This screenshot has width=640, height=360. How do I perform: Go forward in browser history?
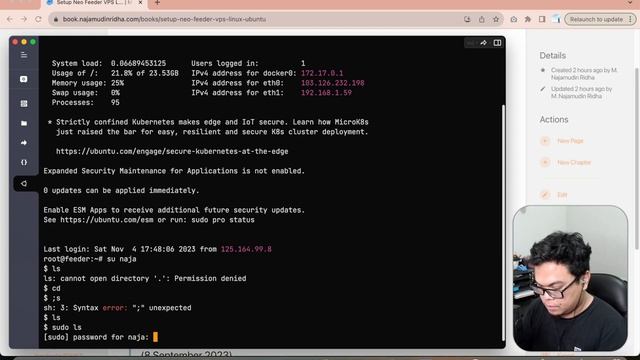(x=24, y=19)
